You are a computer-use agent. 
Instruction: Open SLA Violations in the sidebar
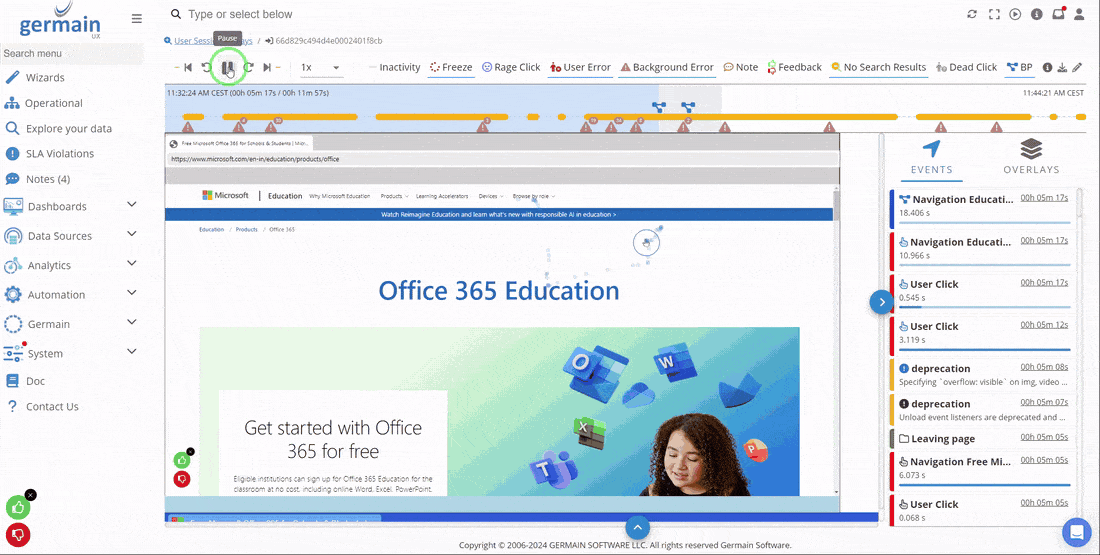pos(60,154)
